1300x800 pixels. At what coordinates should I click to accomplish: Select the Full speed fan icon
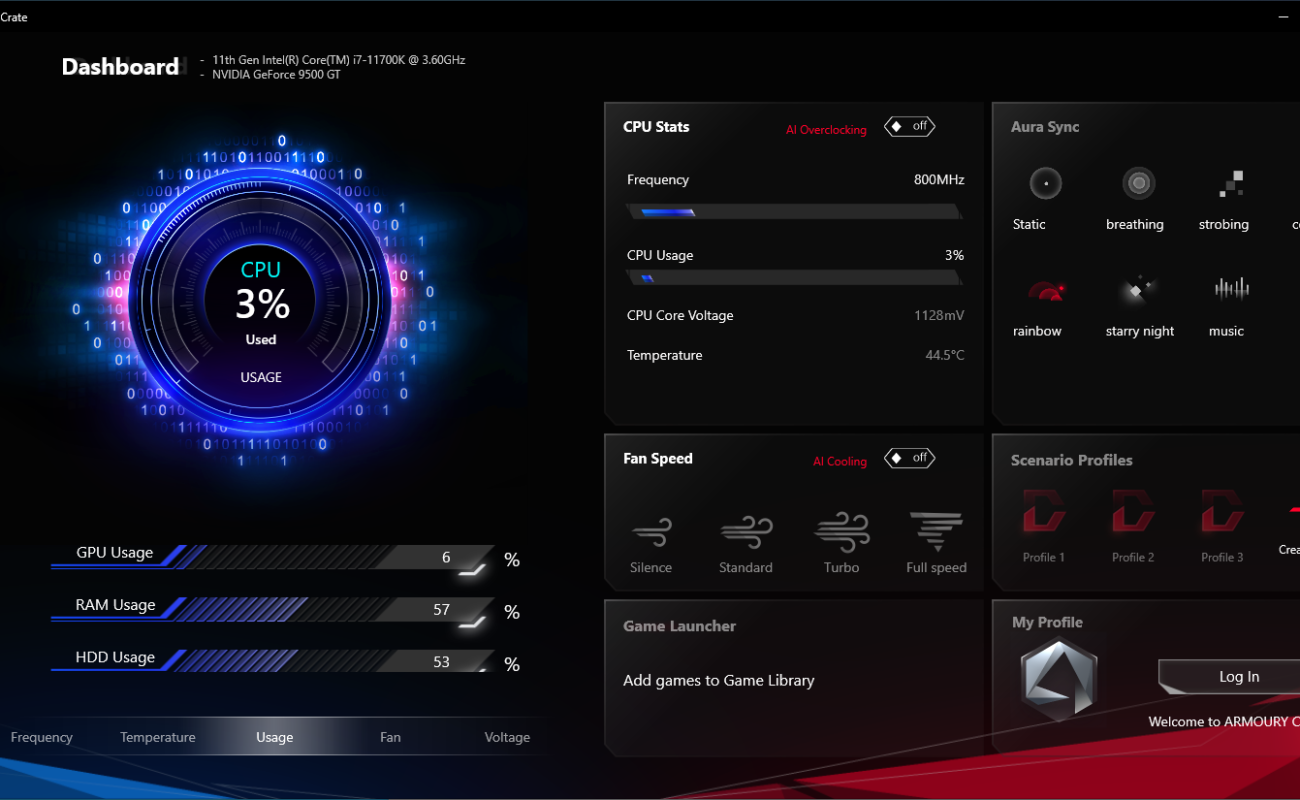936,532
